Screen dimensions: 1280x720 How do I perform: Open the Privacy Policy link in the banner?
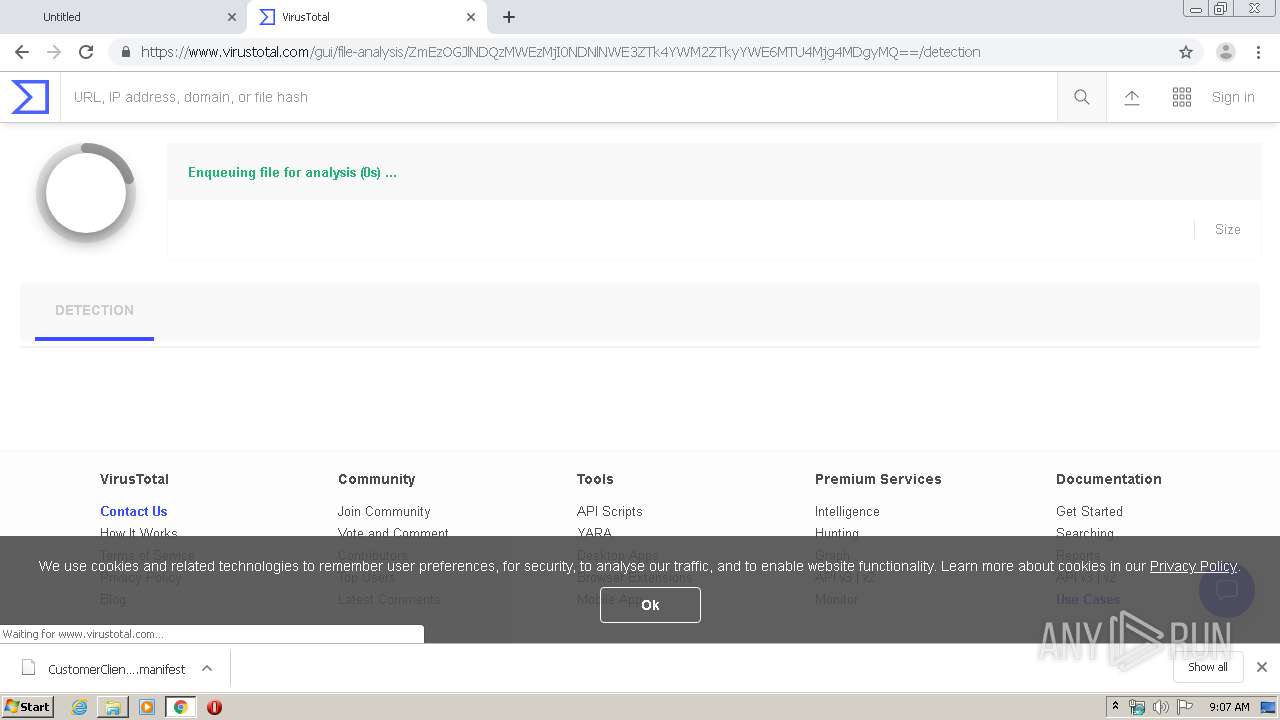(x=1193, y=566)
